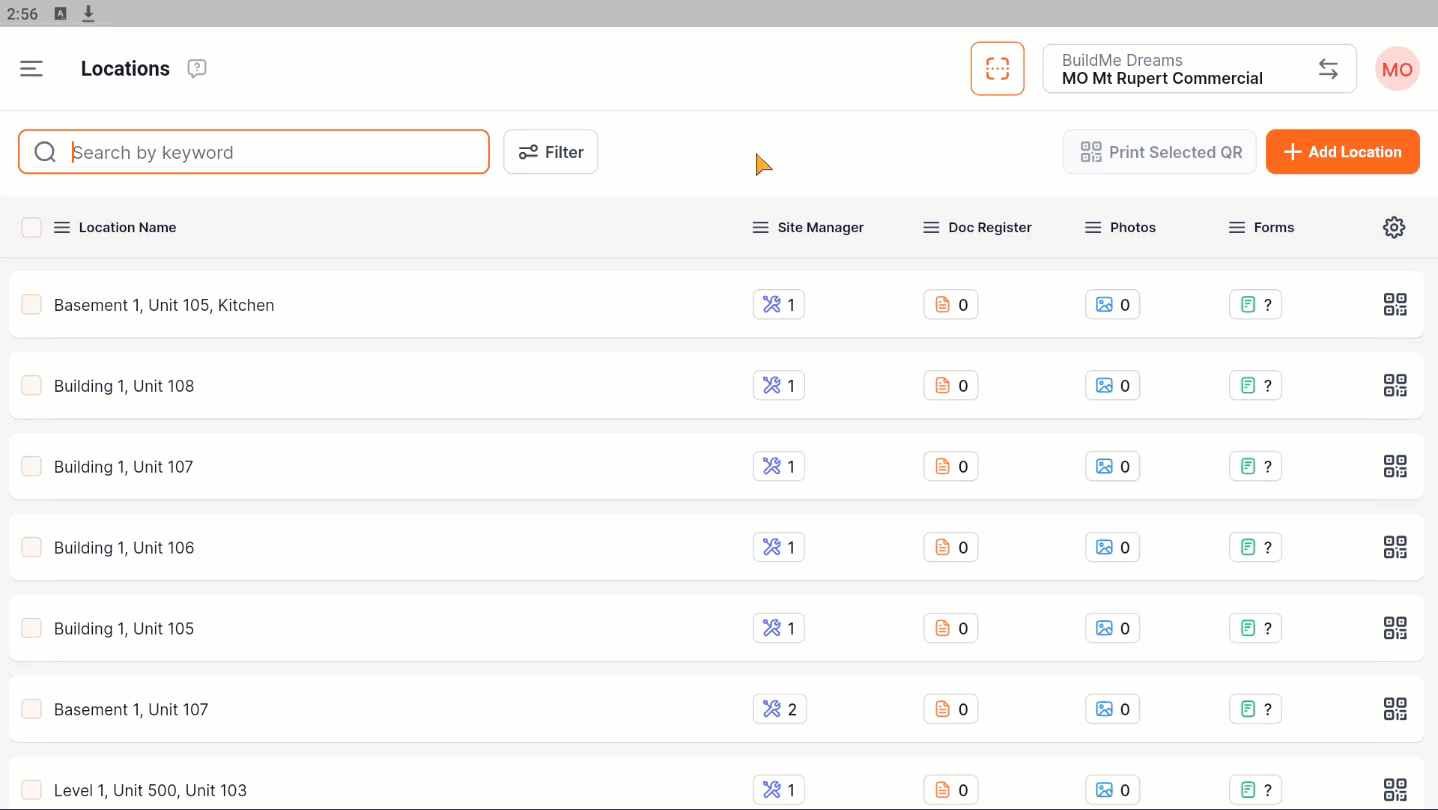Select checkbox for Building 1, Unit 108
Screen dimensions: 1438x810
point(31,386)
